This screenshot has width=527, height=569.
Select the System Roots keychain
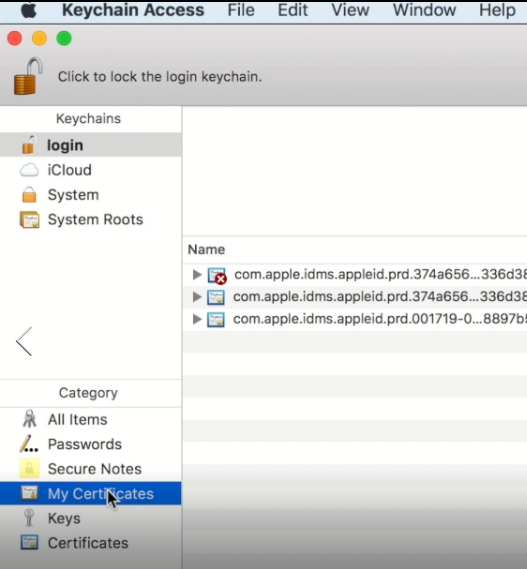click(x=91, y=220)
